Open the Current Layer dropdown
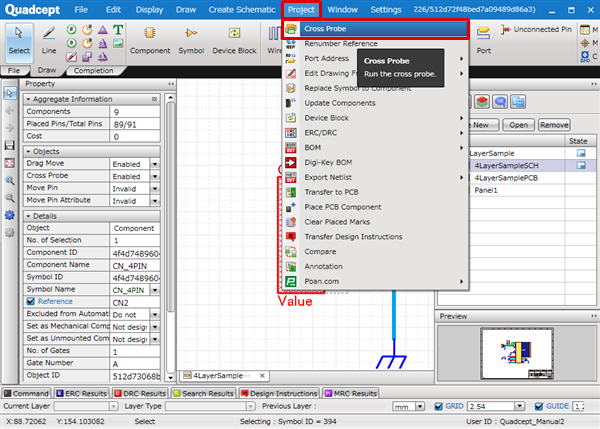The height and width of the screenshot is (429, 600). [x=114, y=406]
